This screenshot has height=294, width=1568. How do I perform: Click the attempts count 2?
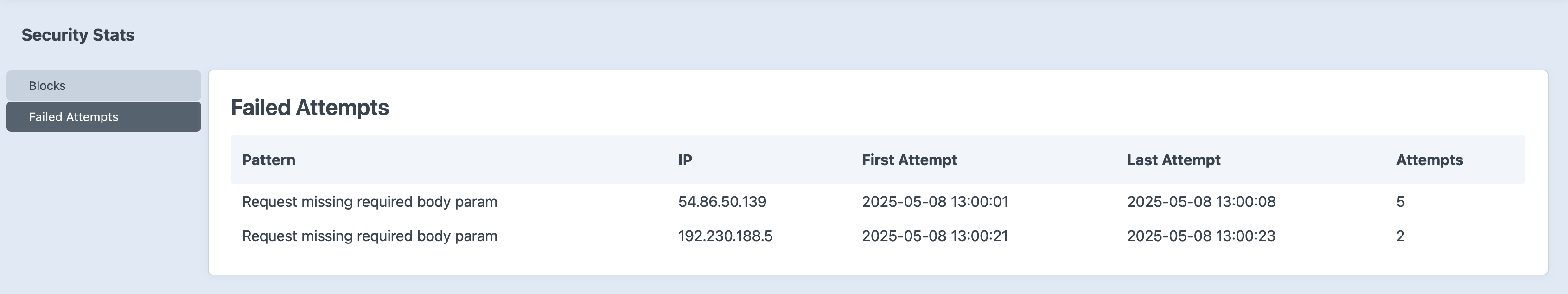1400,236
